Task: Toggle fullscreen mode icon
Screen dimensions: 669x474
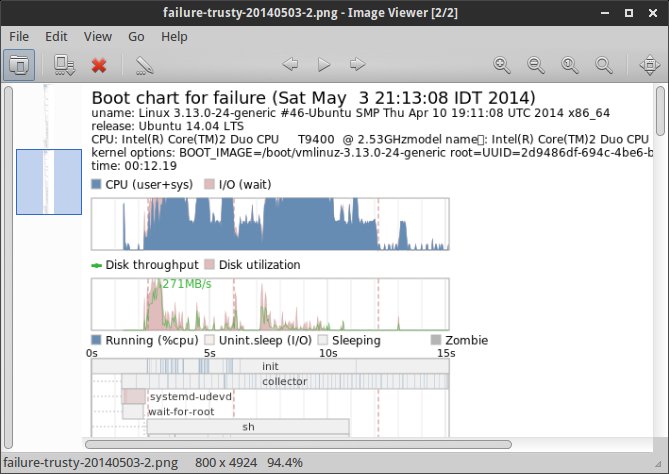Action: (x=650, y=65)
